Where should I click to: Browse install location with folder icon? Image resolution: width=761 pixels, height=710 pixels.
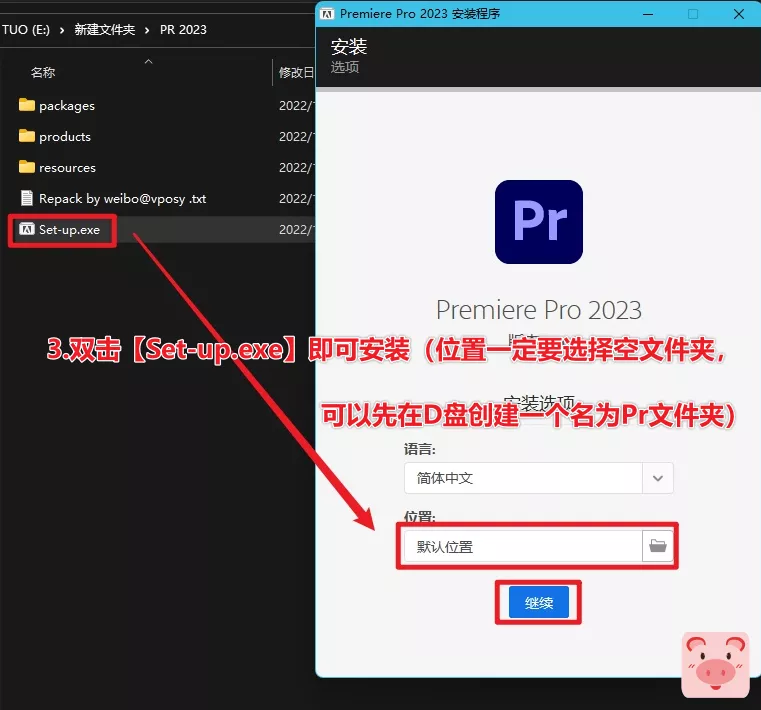[x=658, y=546]
